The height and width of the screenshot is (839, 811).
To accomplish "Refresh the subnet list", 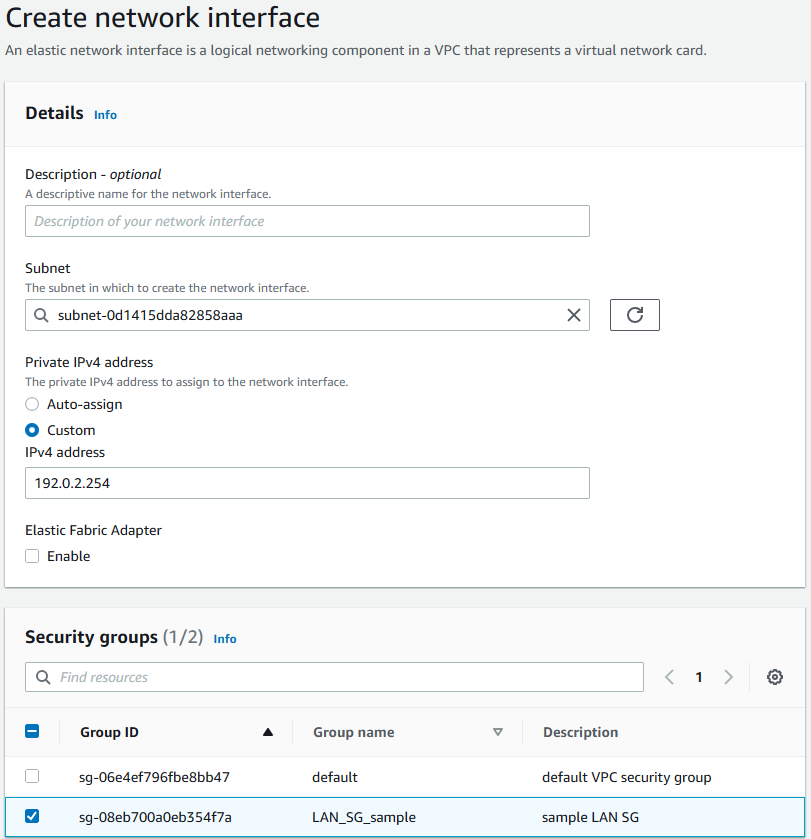I will click(x=634, y=314).
